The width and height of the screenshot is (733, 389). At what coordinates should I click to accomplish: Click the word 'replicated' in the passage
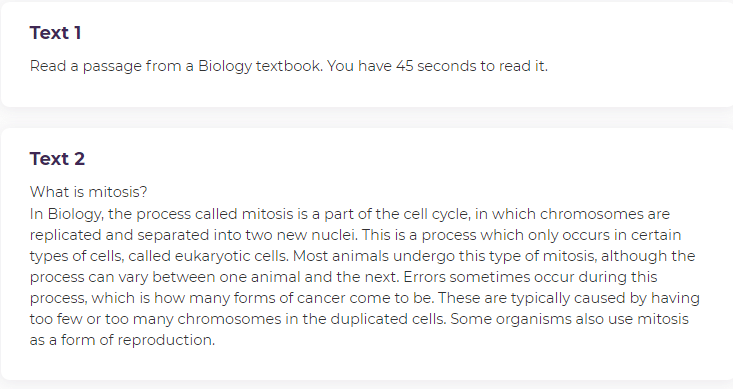click(x=65, y=235)
